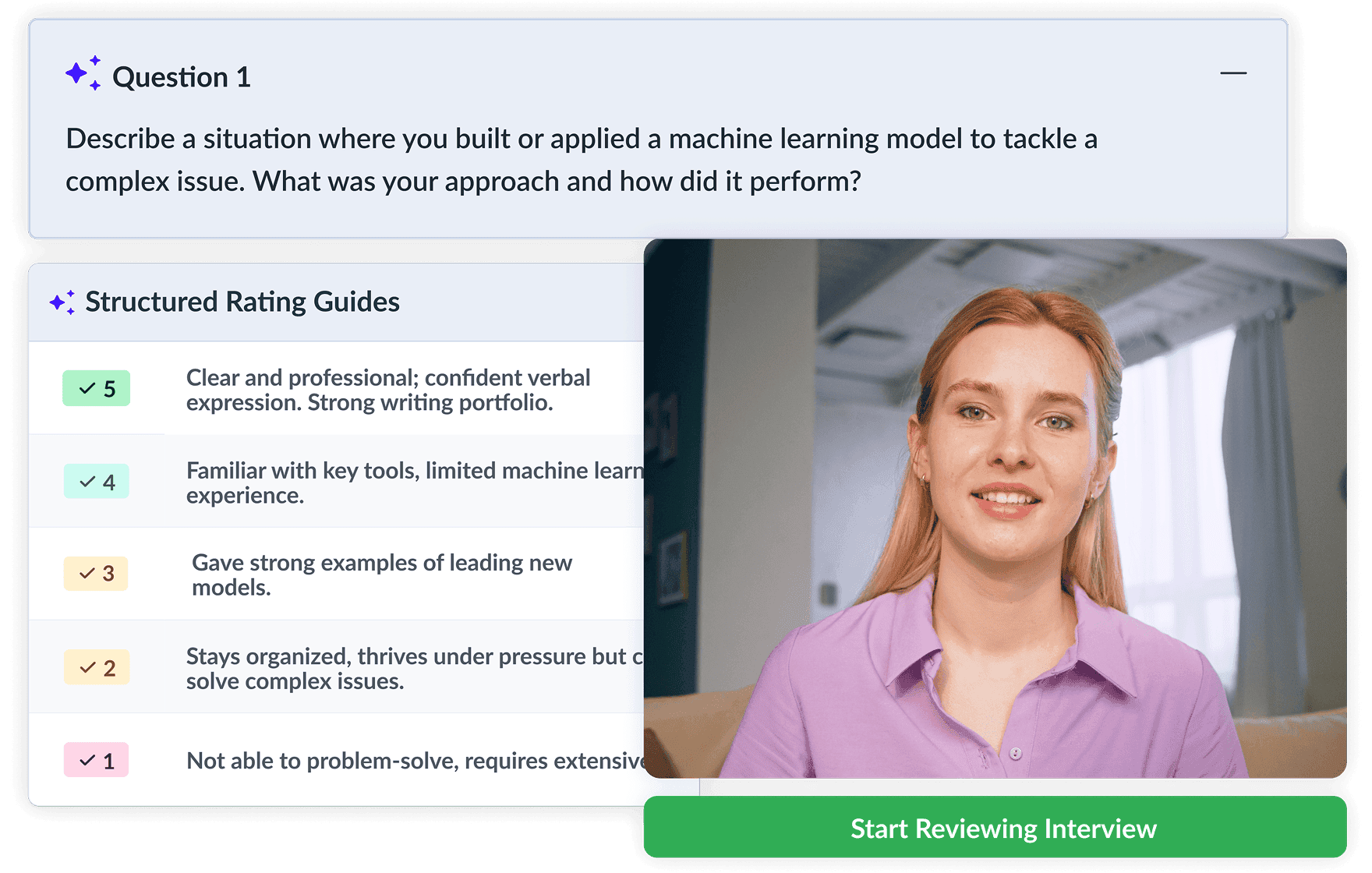Viewport: 1372px width, 873px height.
Task: Click the sparkle icon beside Structured Rating Guides
Action: 63,302
